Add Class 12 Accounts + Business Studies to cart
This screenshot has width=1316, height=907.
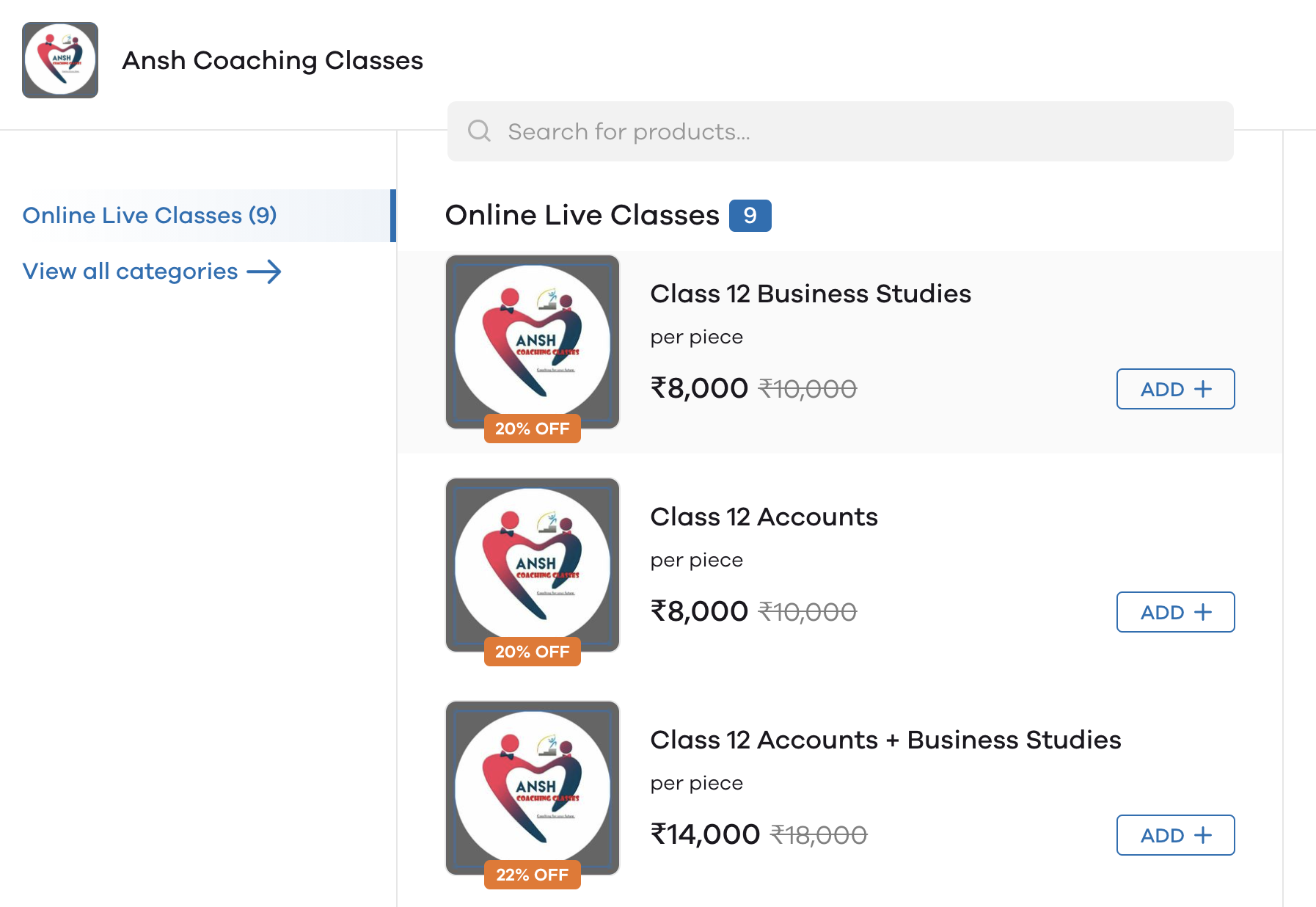[1174, 834]
